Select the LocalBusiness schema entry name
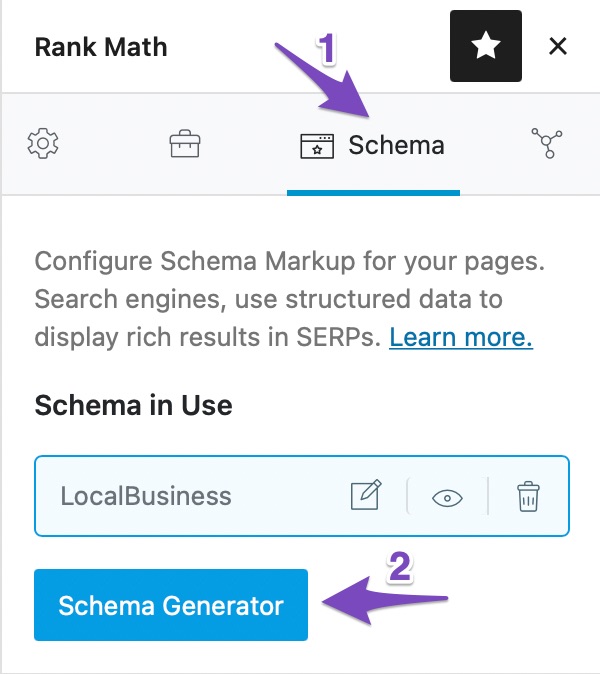600x674 pixels. (146, 496)
